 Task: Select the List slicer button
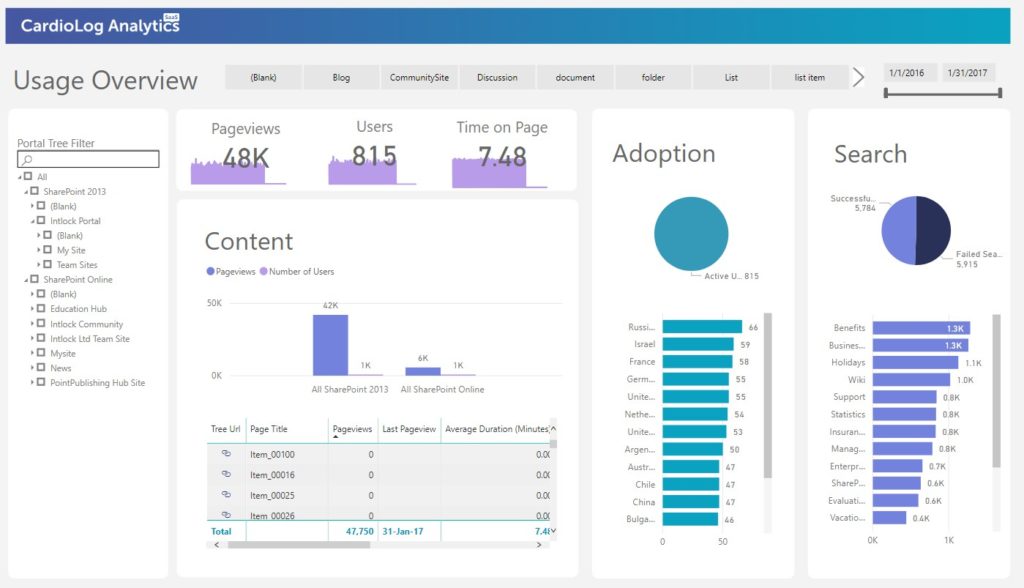click(731, 77)
